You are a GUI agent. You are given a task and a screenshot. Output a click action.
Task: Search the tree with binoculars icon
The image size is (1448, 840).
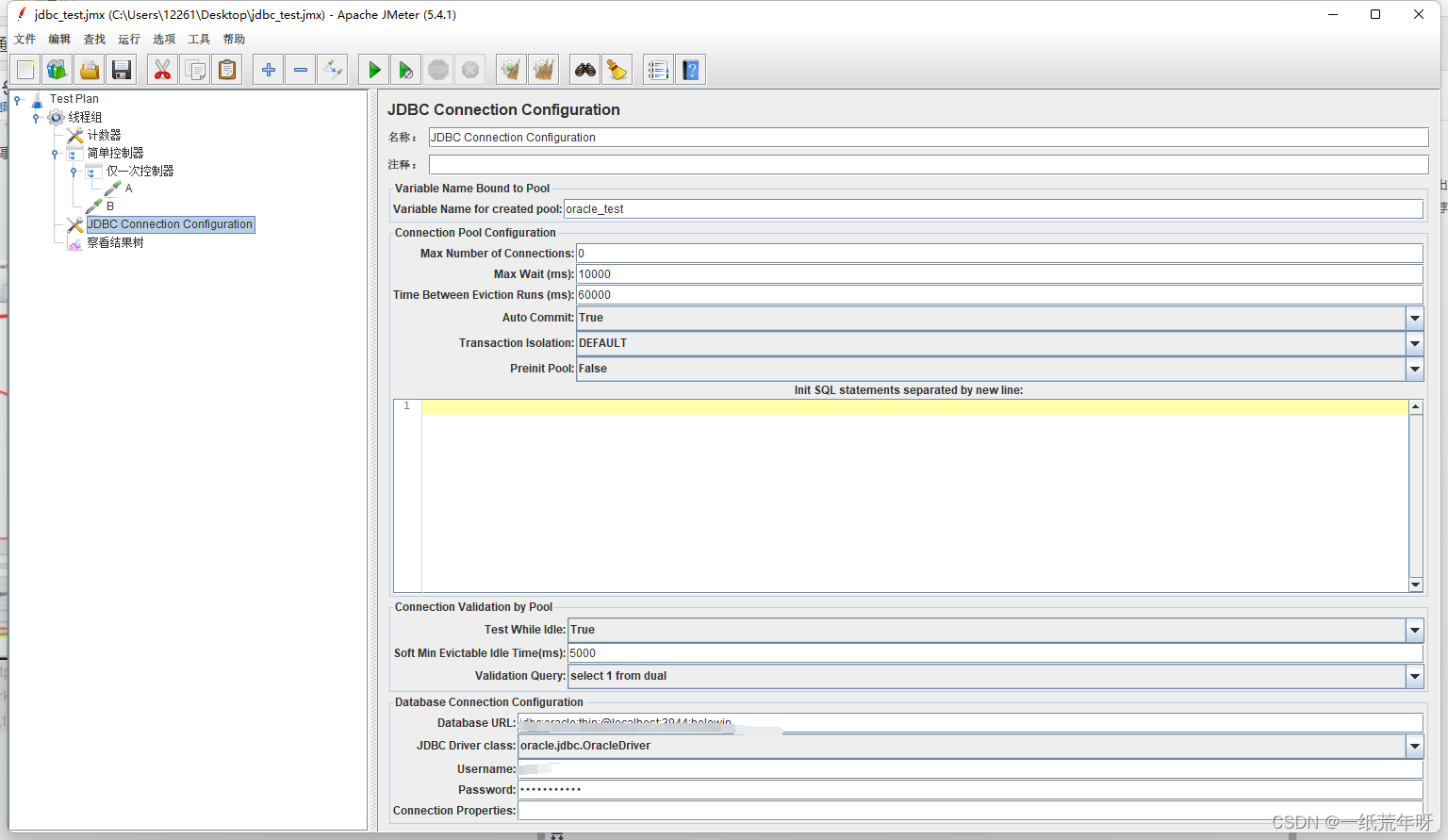585,70
